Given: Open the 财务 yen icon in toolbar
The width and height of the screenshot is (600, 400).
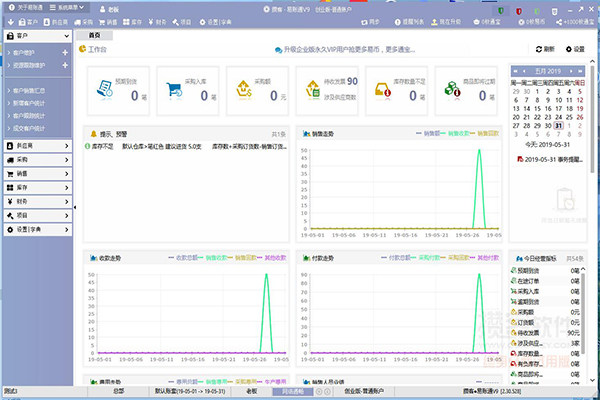Looking at the screenshot, I should pyautogui.click(x=151, y=22).
